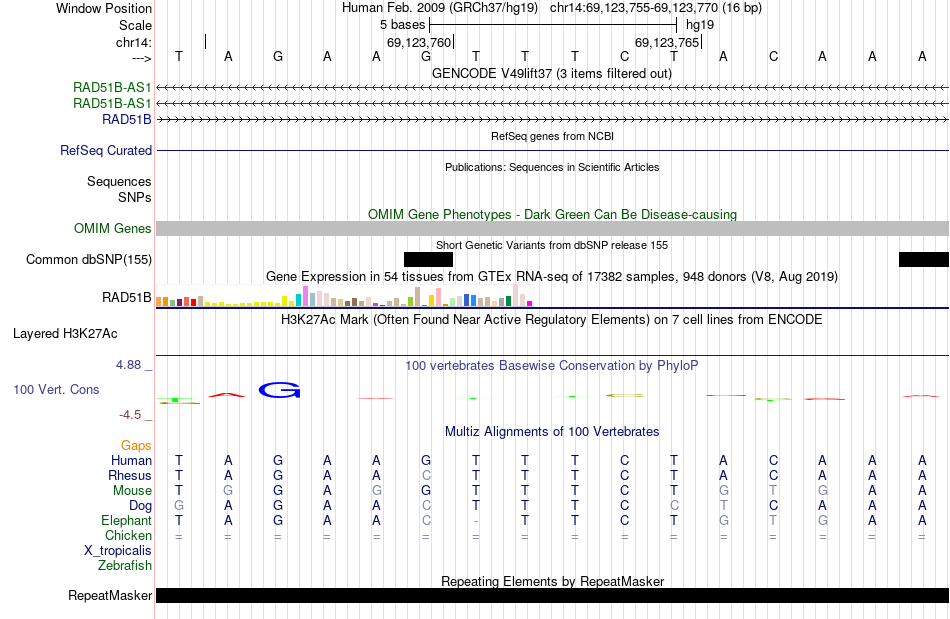This screenshot has height=619, width=950.
Task: Click the -4.5 PhyloP minimum value
Action: coord(130,415)
